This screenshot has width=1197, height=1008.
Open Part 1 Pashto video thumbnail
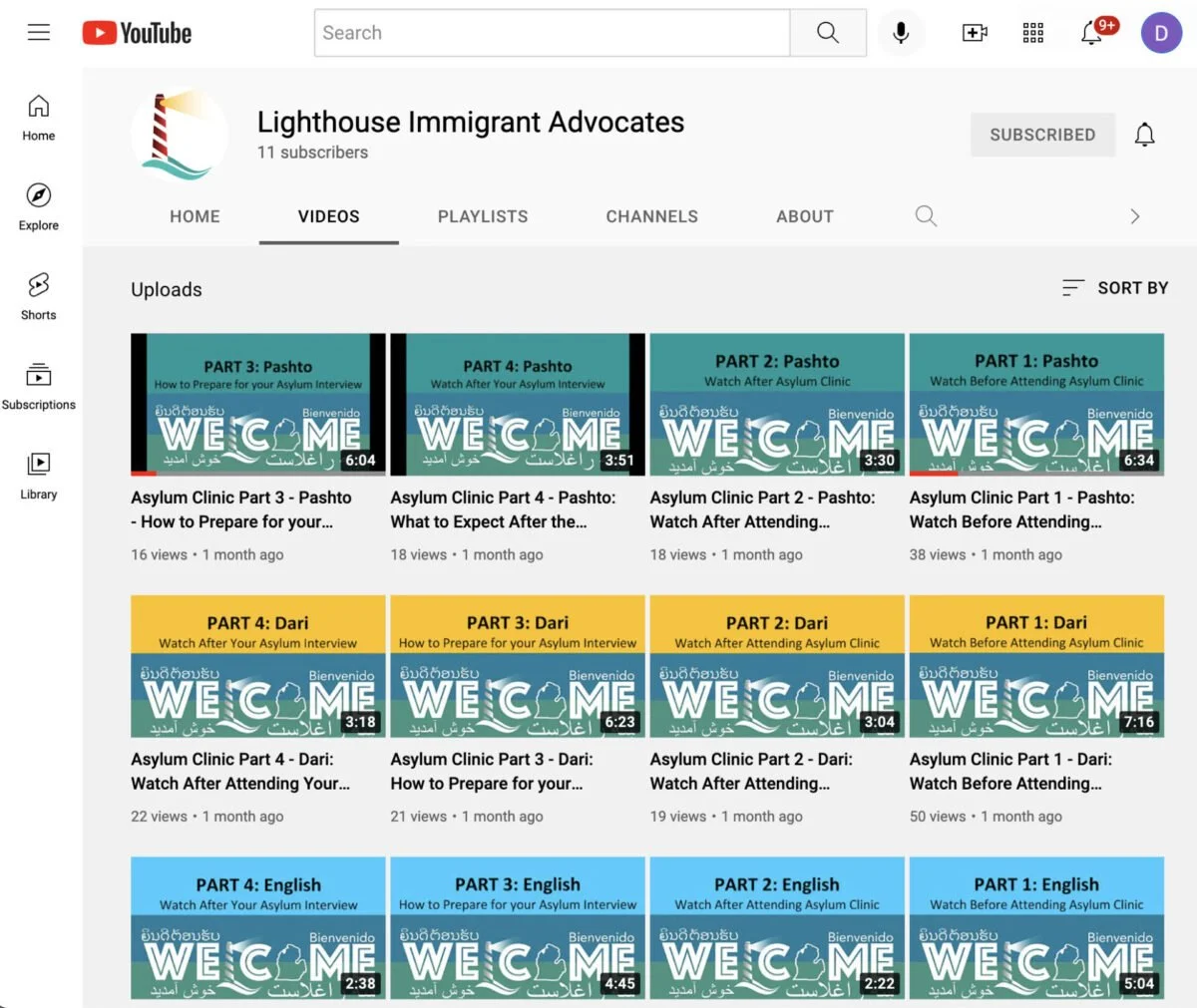tap(1036, 405)
